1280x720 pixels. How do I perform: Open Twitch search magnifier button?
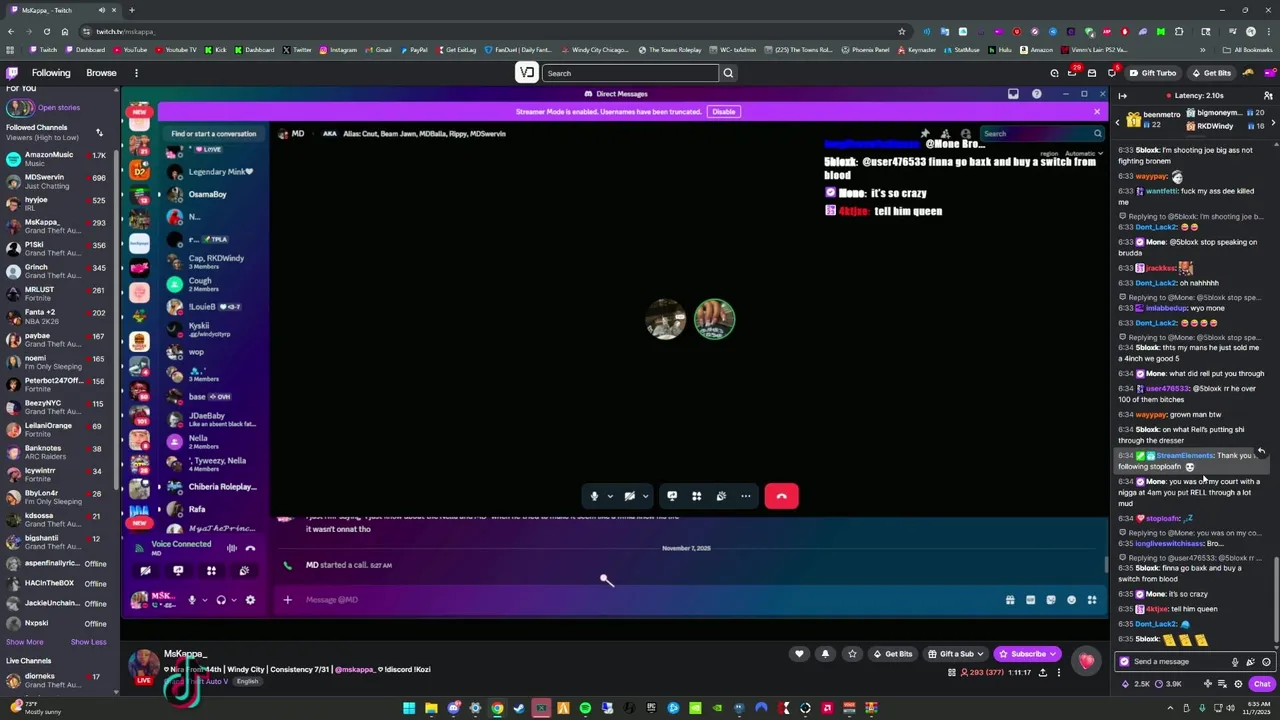coord(728,73)
